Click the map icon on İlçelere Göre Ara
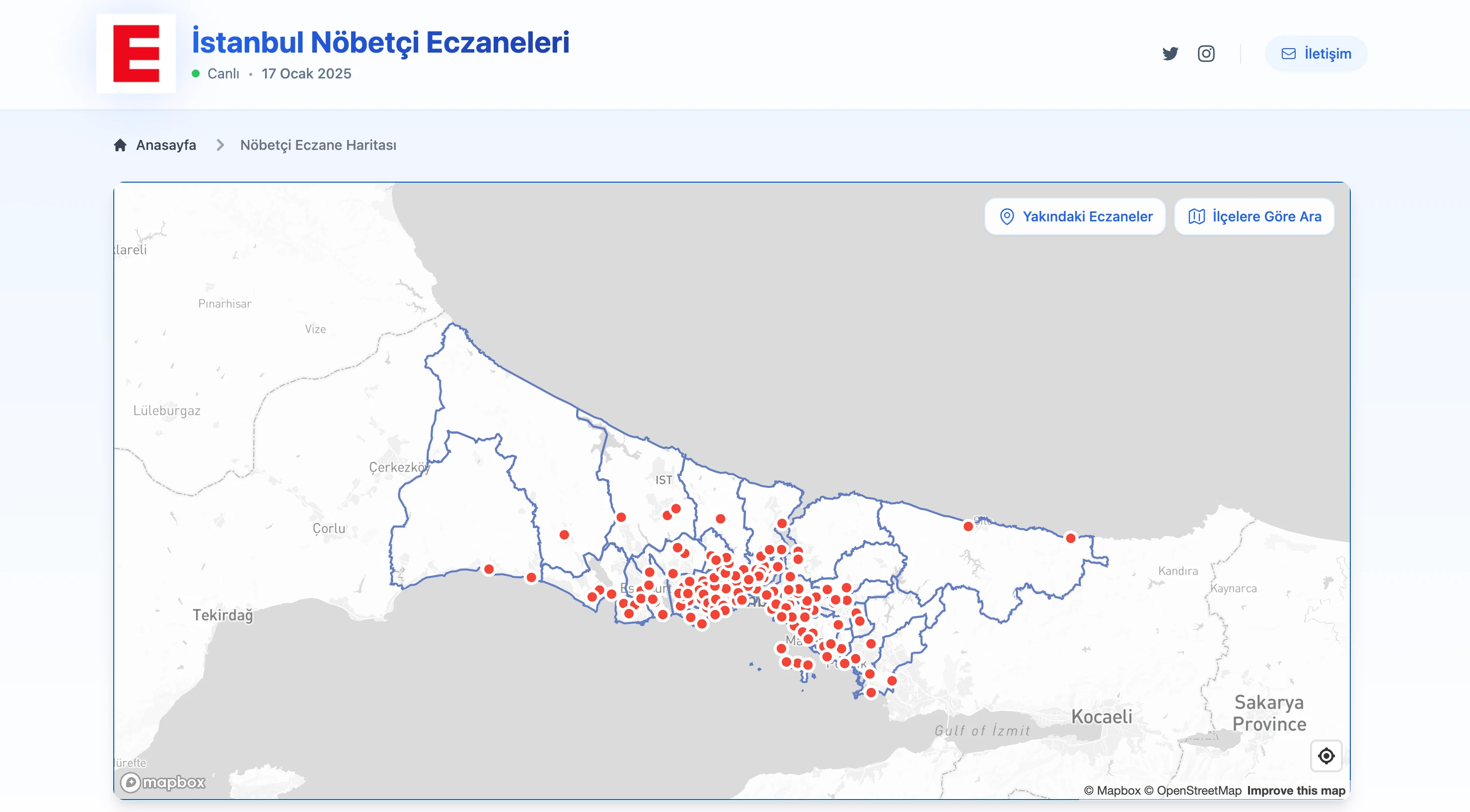 click(x=1198, y=217)
